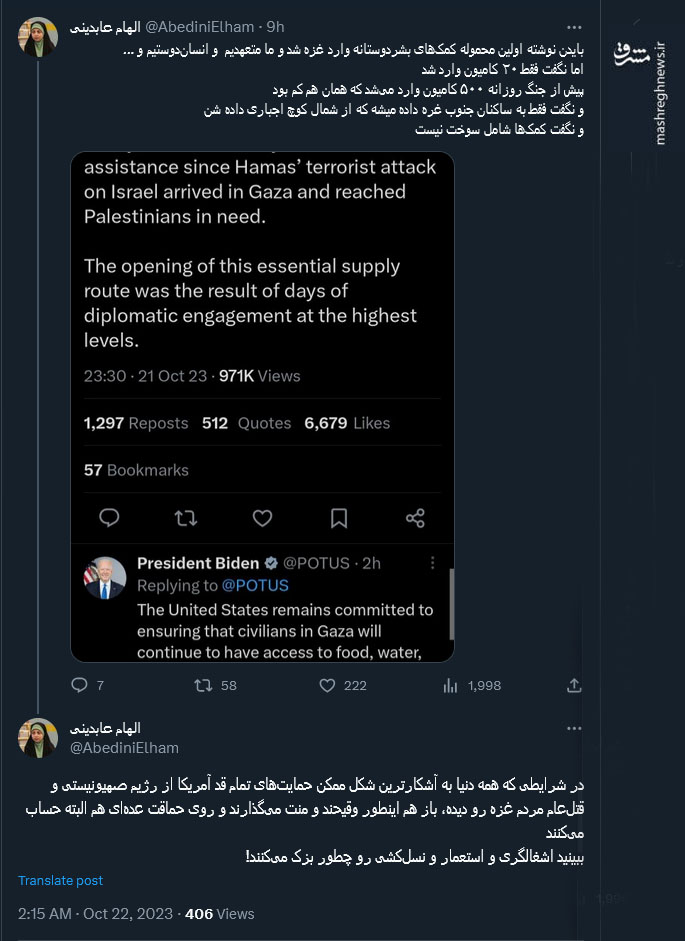Click the share icon on the first tweet

574,686
